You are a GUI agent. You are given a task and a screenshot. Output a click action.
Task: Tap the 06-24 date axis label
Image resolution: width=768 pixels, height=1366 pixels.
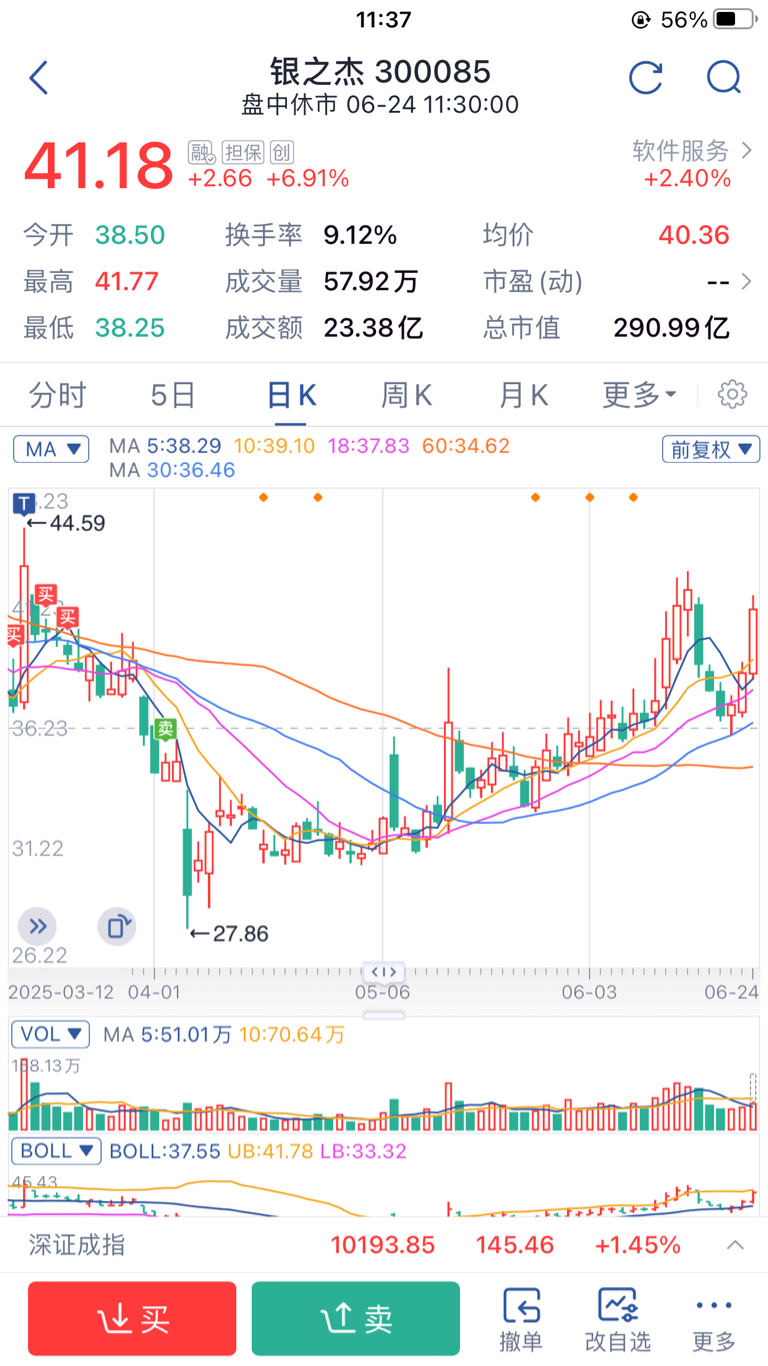[732, 992]
